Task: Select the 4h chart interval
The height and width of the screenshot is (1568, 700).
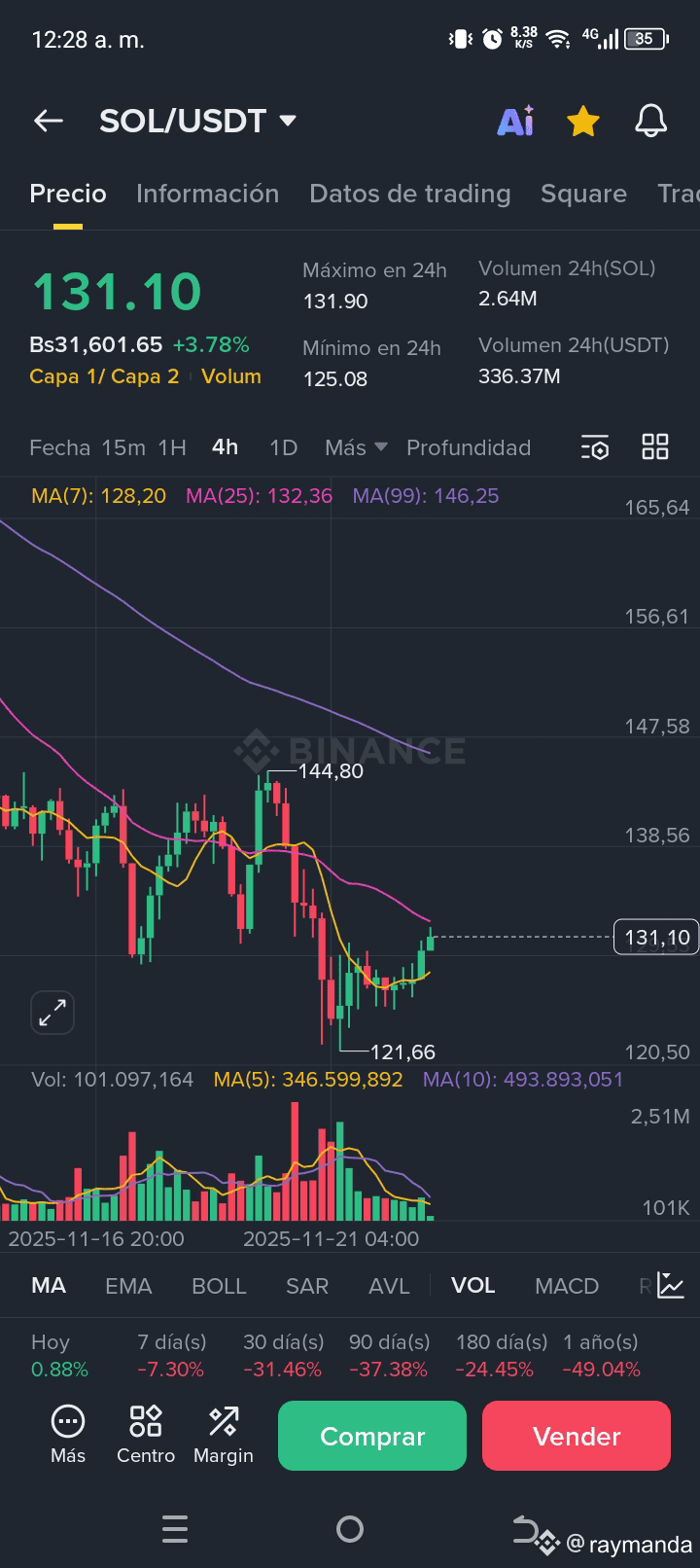Action: (225, 447)
